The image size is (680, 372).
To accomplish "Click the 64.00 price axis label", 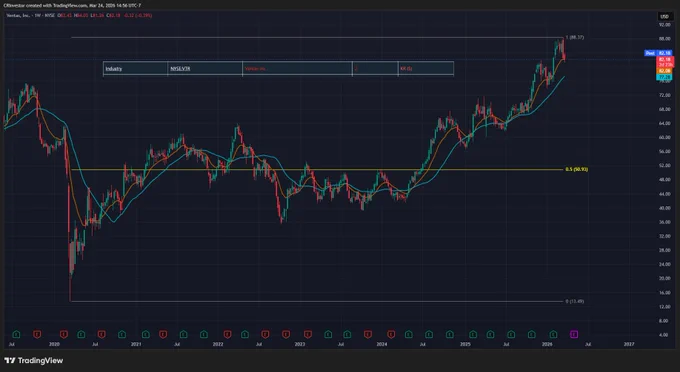I will [664, 124].
